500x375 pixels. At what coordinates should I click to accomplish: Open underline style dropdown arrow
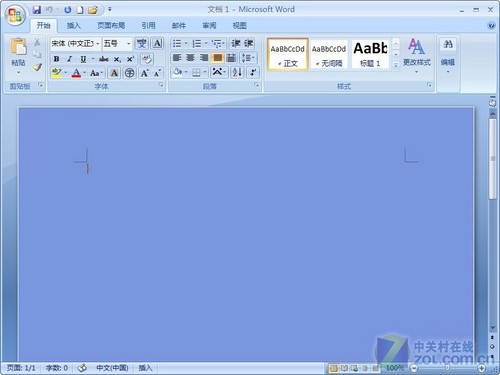(x=93, y=59)
